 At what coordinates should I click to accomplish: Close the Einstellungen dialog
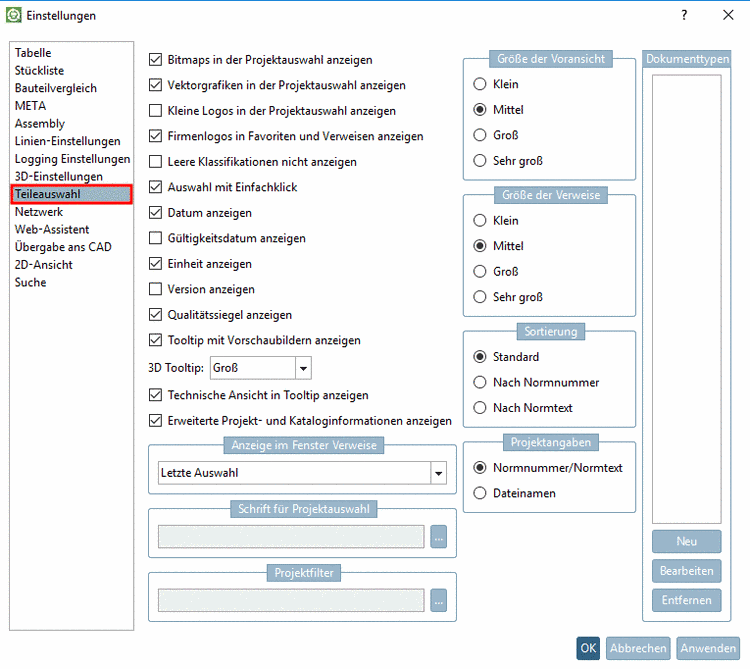[x=728, y=15]
